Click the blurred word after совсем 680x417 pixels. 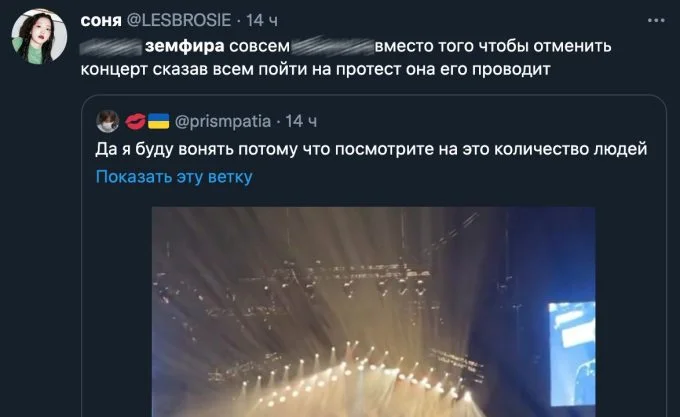pyautogui.click(x=333, y=46)
